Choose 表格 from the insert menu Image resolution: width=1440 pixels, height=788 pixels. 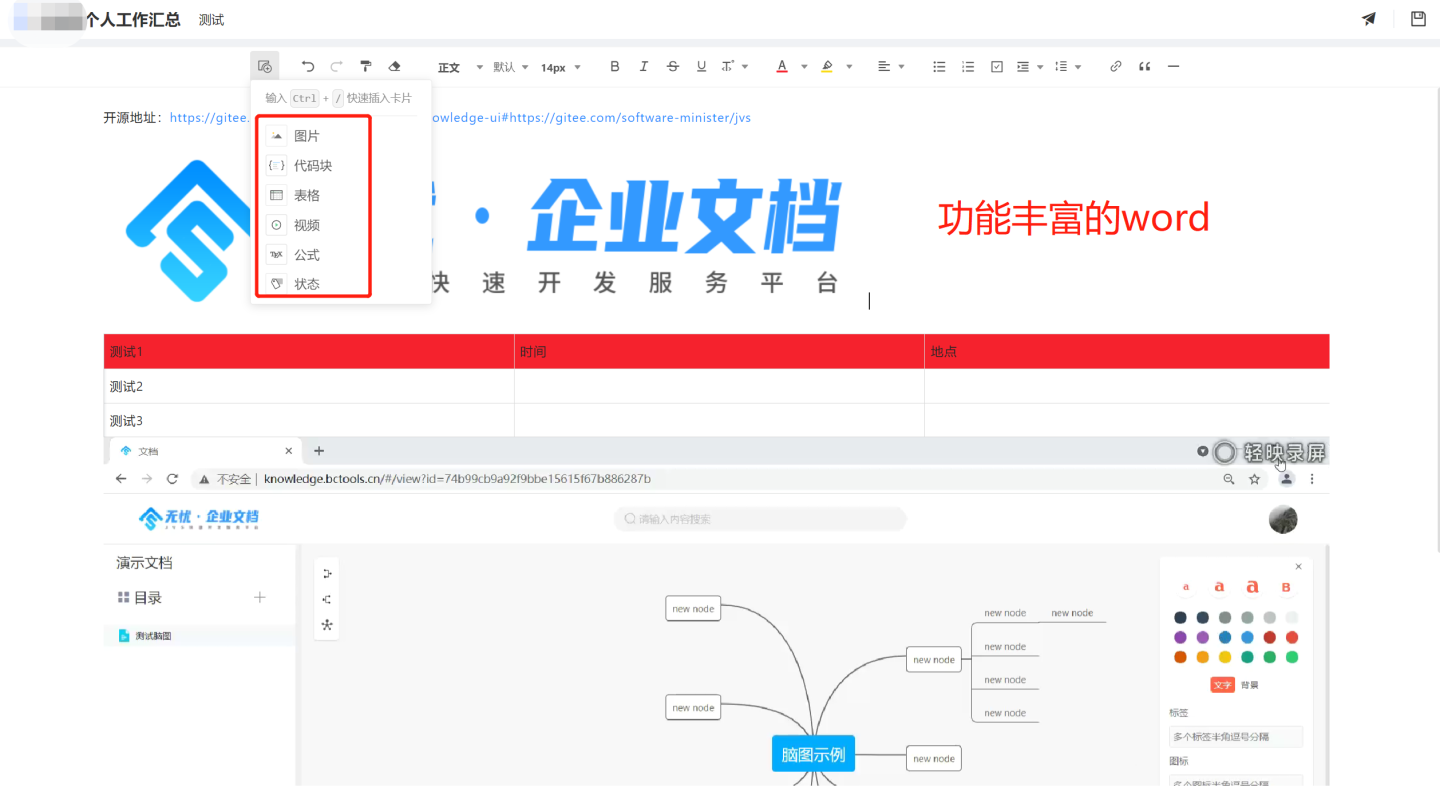pos(341,195)
